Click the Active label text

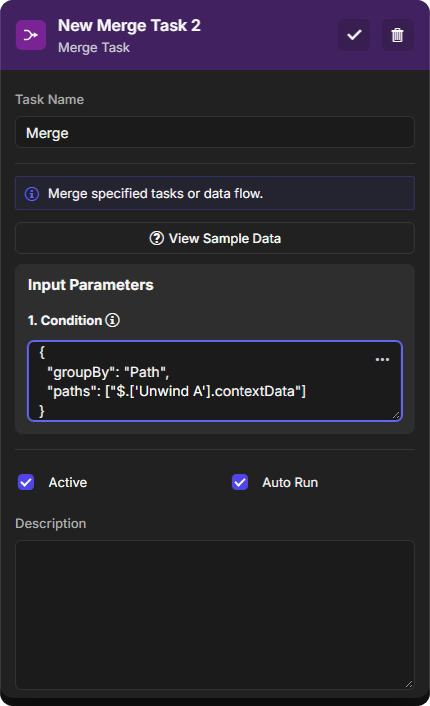point(68,483)
